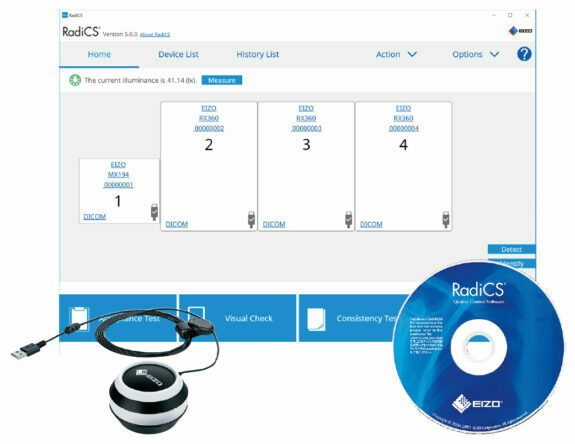The height and width of the screenshot is (444, 575).
Task: Open serial number 00000004 link
Action: 403,128
